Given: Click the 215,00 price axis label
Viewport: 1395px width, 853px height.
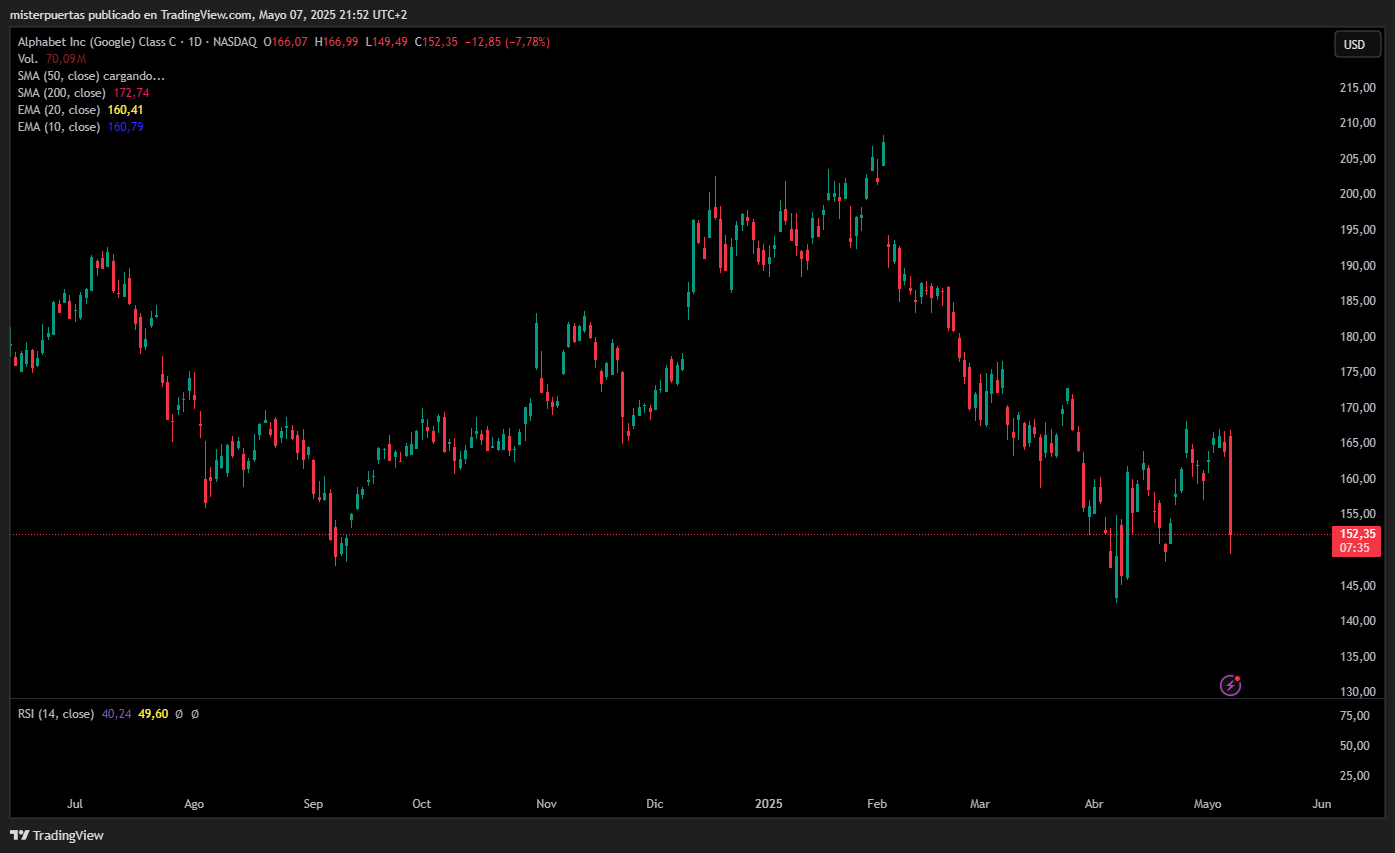Looking at the screenshot, I should pyautogui.click(x=1357, y=88).
